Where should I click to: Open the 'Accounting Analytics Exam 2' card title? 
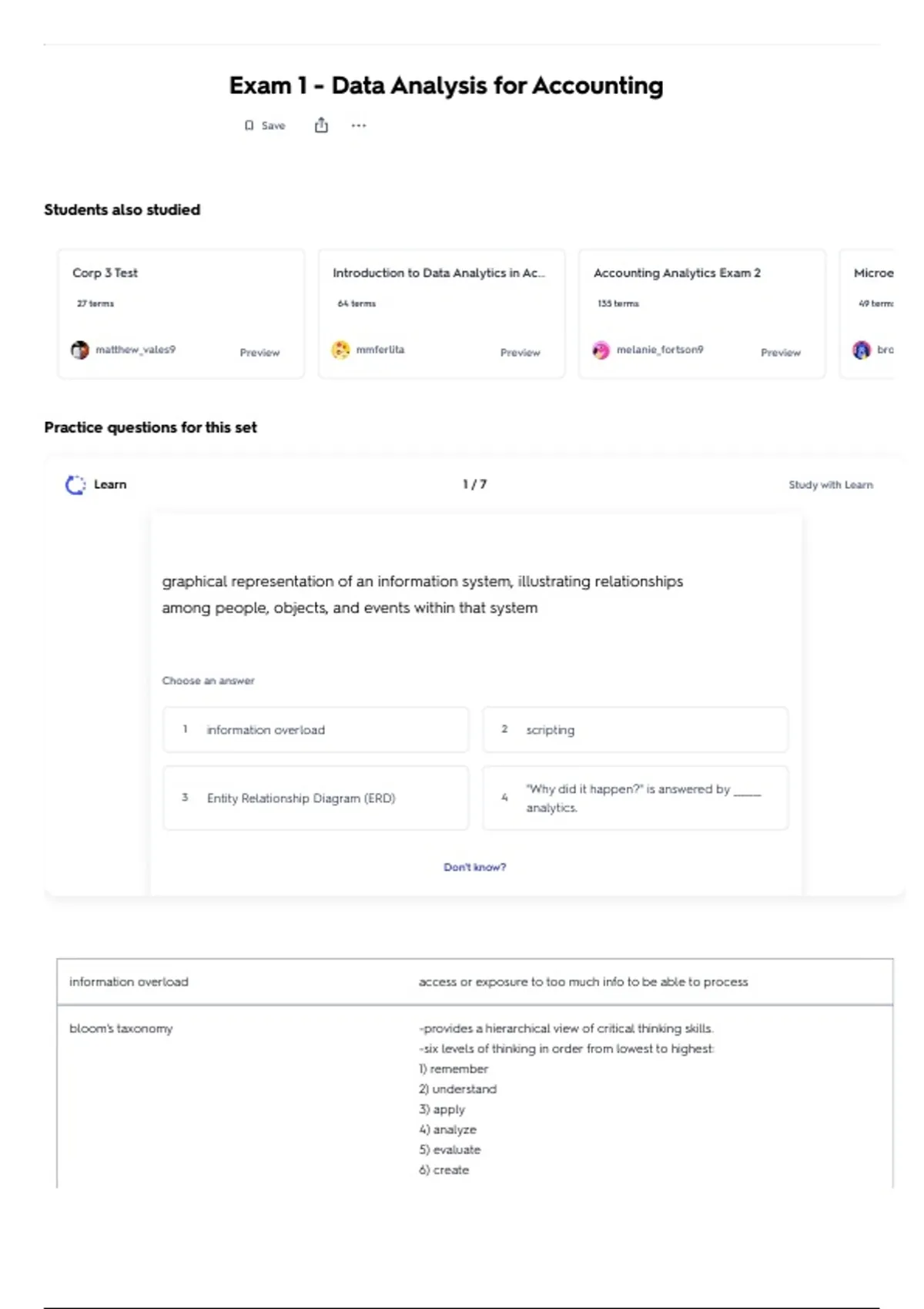click(677, 273)
